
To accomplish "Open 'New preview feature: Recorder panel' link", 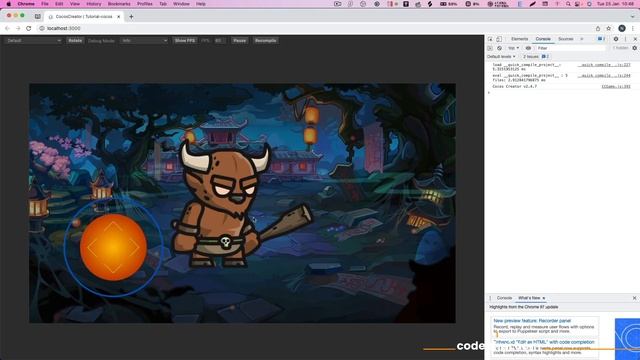I will click(532, 321).
